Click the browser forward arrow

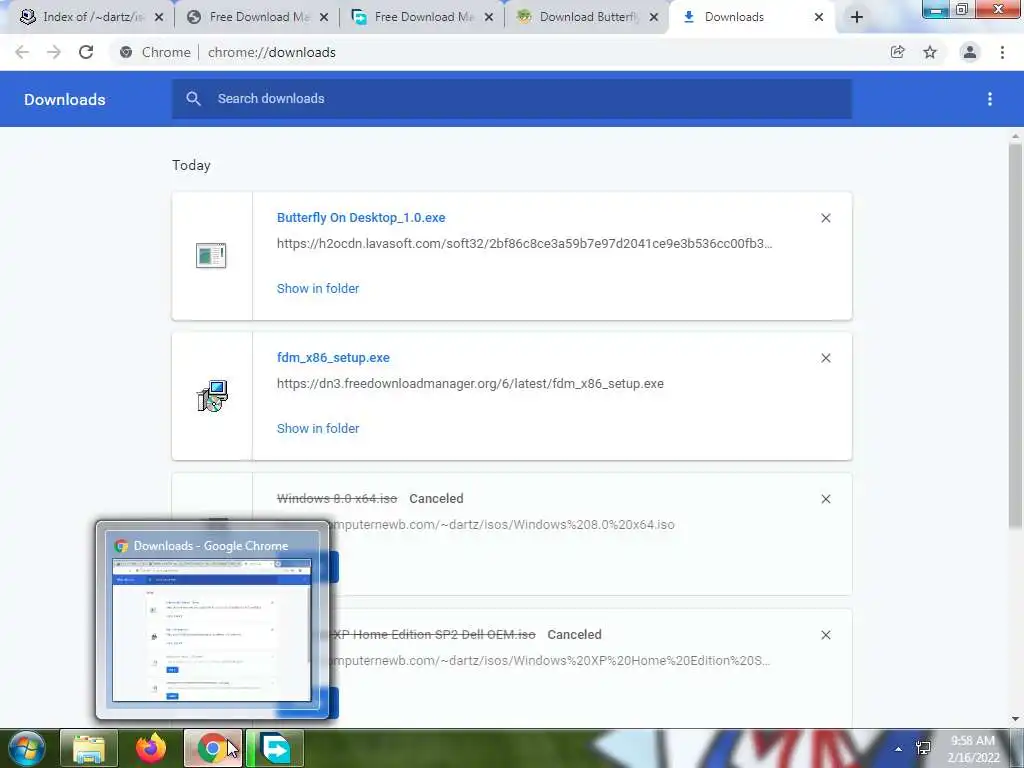[54, 52]
